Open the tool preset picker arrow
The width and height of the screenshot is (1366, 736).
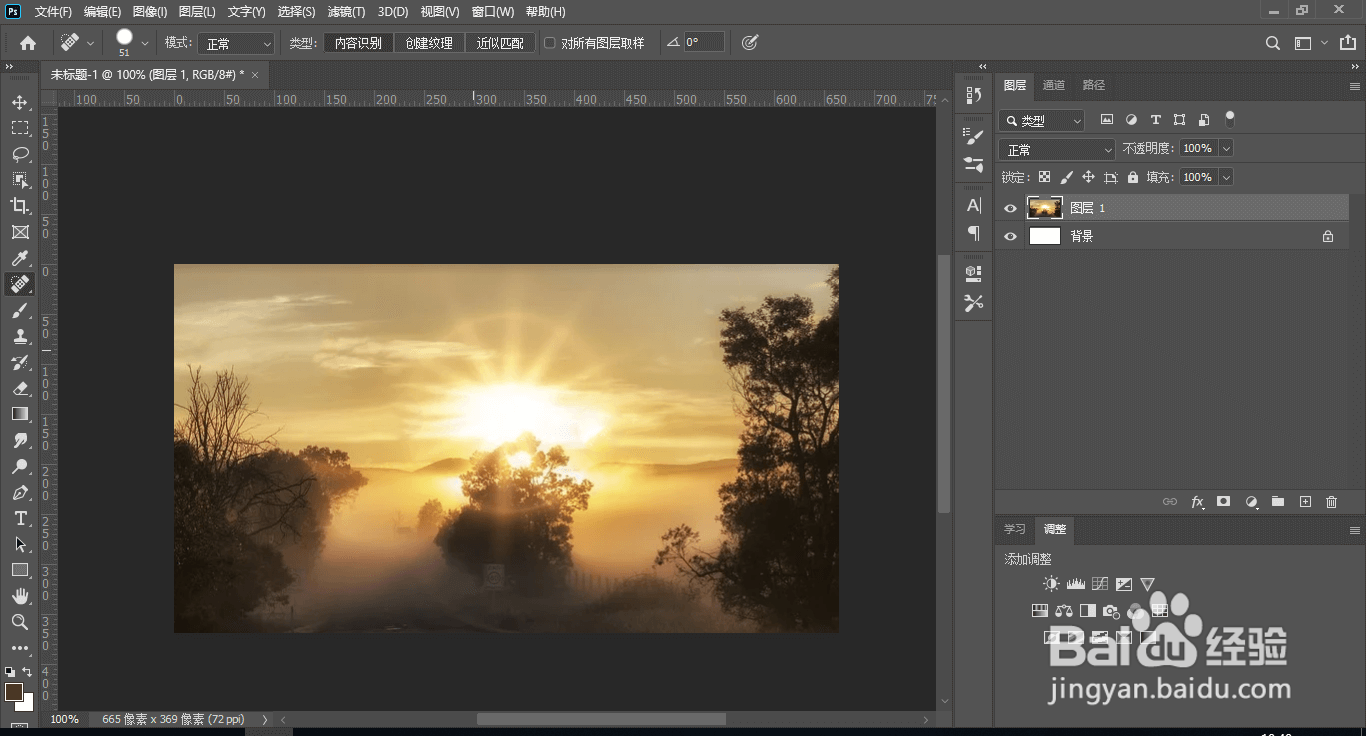coord(91,43)
